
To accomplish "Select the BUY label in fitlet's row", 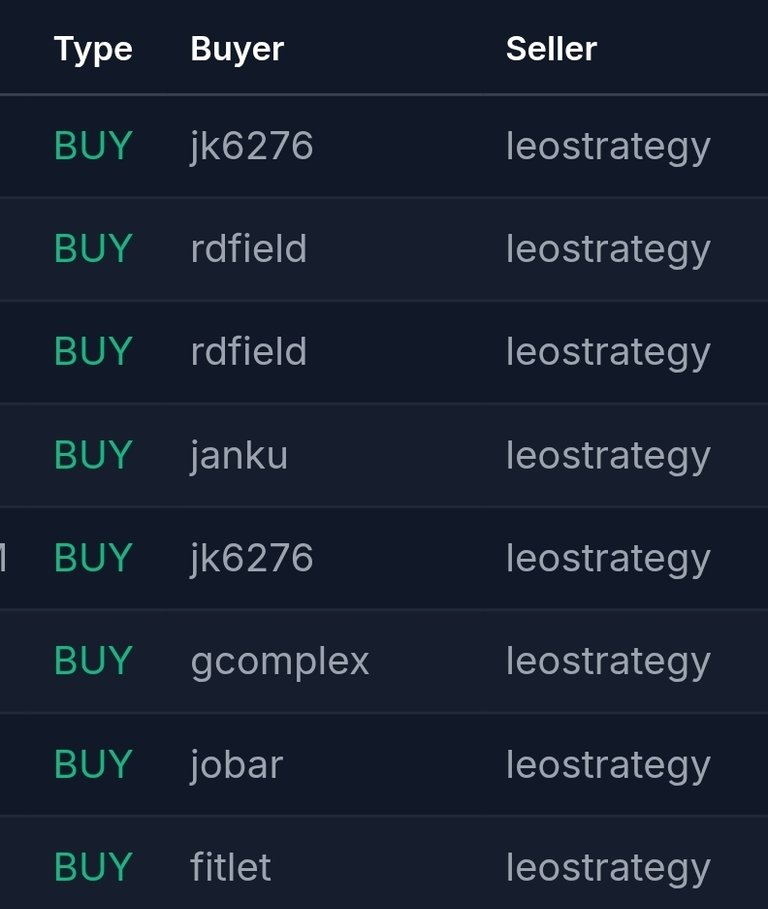I will (x=93, y=867).
